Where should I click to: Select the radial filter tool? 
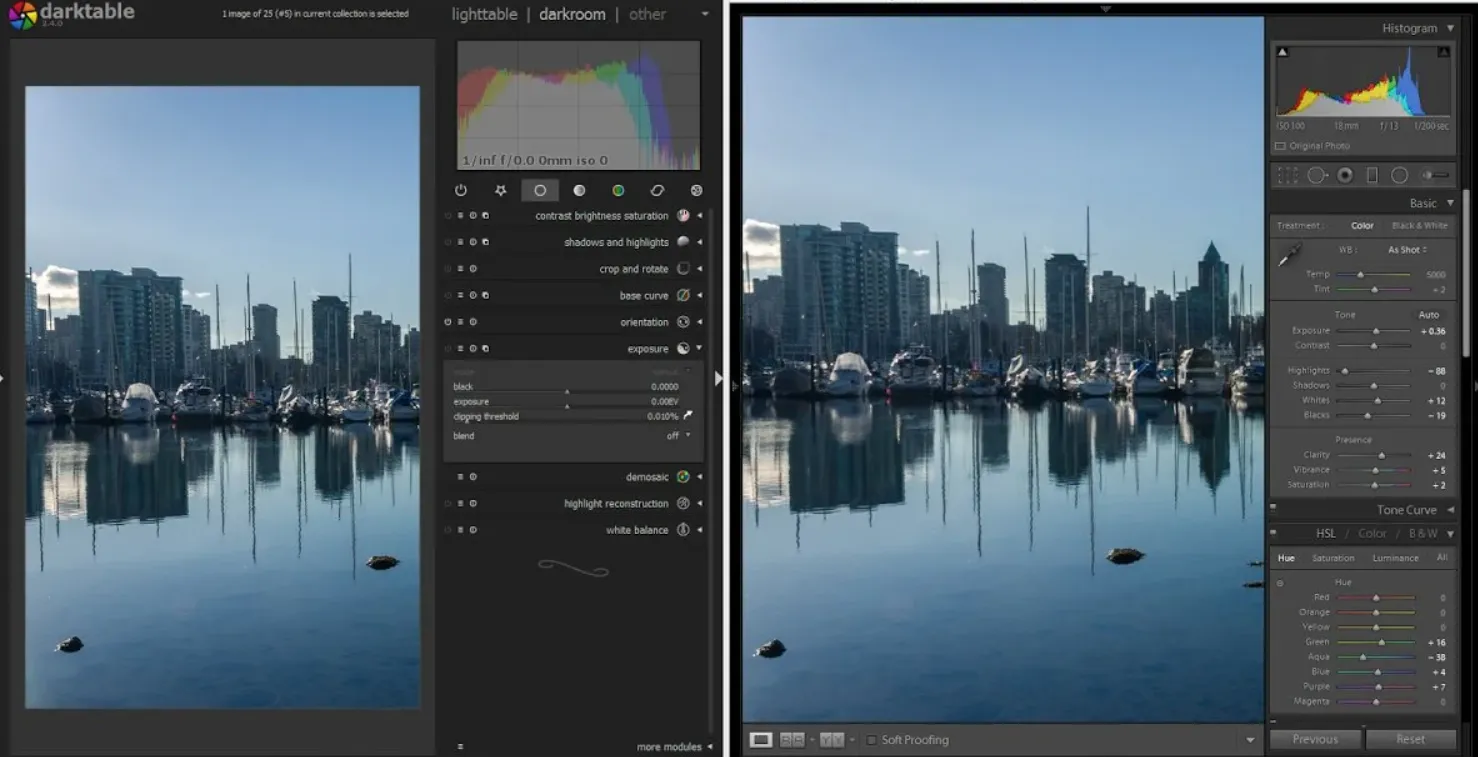[x=1399, y=175]
